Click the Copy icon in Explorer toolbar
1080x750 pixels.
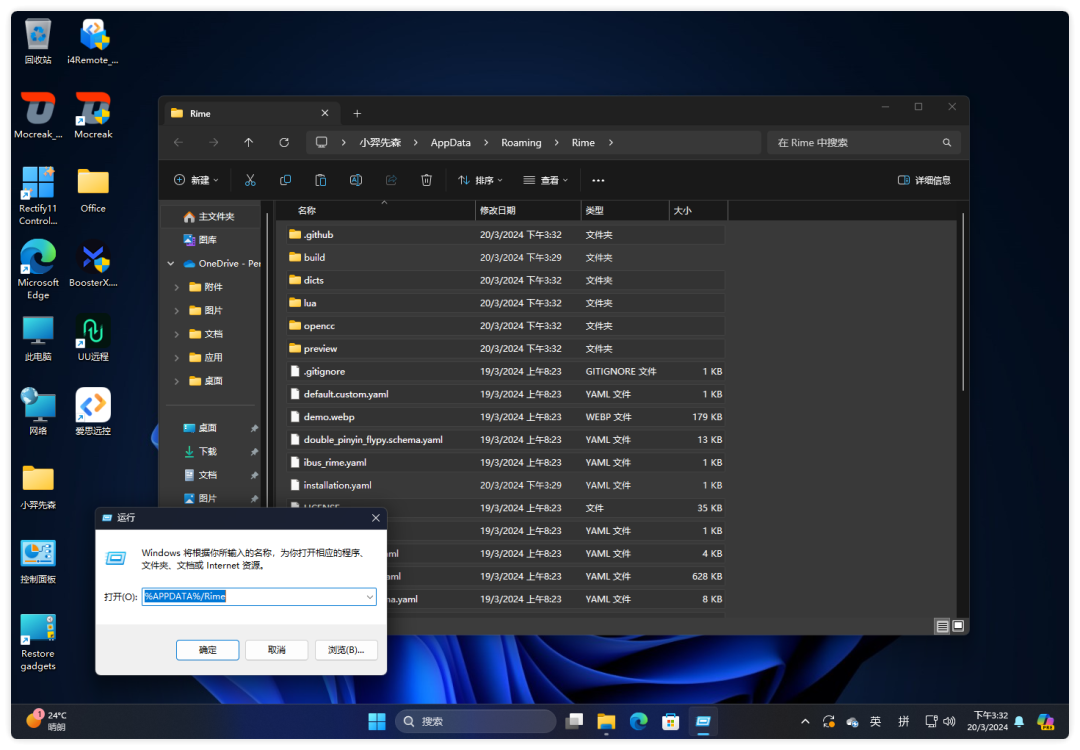point(285,180)
